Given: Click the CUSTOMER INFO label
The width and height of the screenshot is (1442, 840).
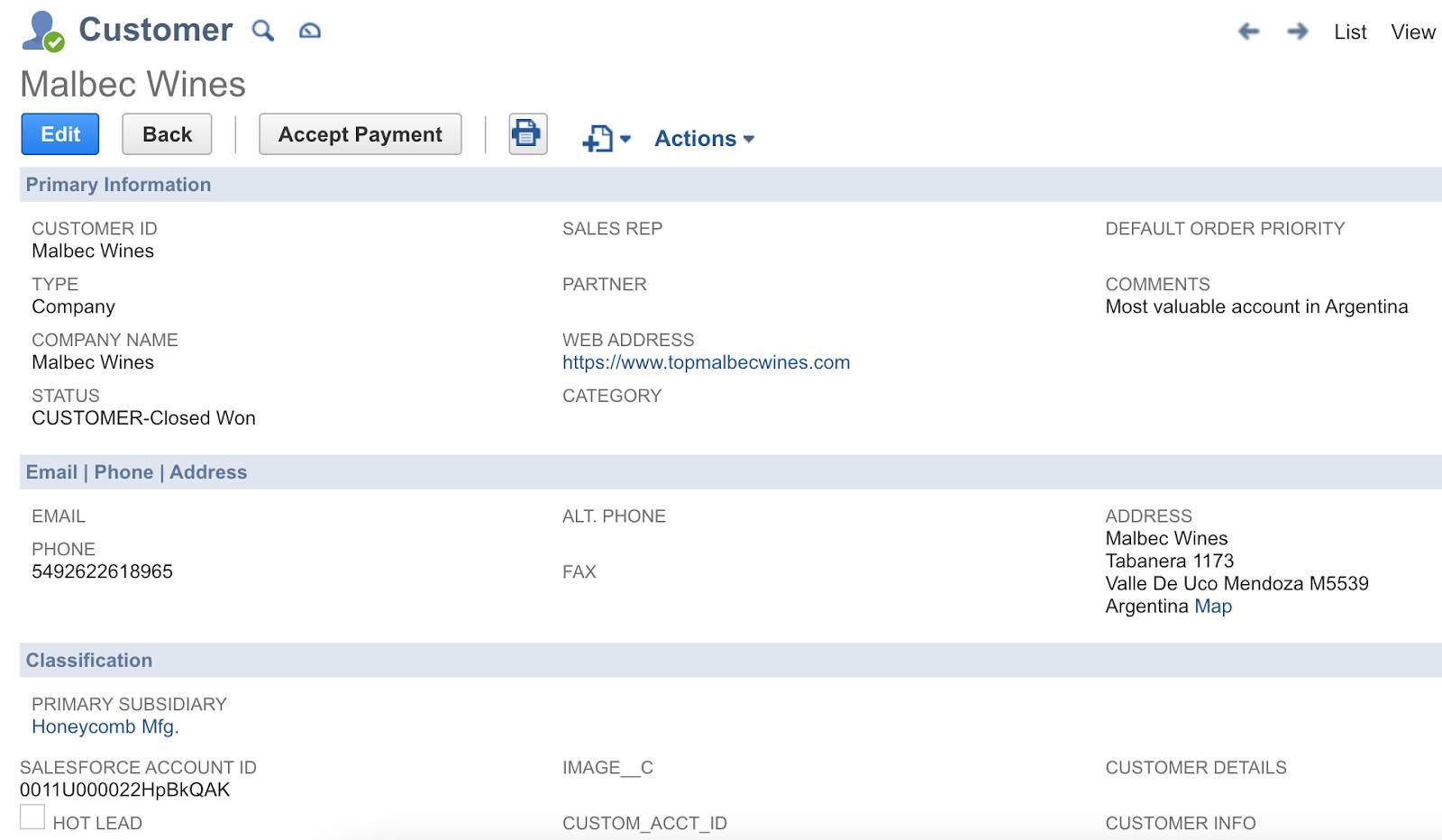Looking at the screenshot, I should pyautogui.click(x=1181, y=824).
